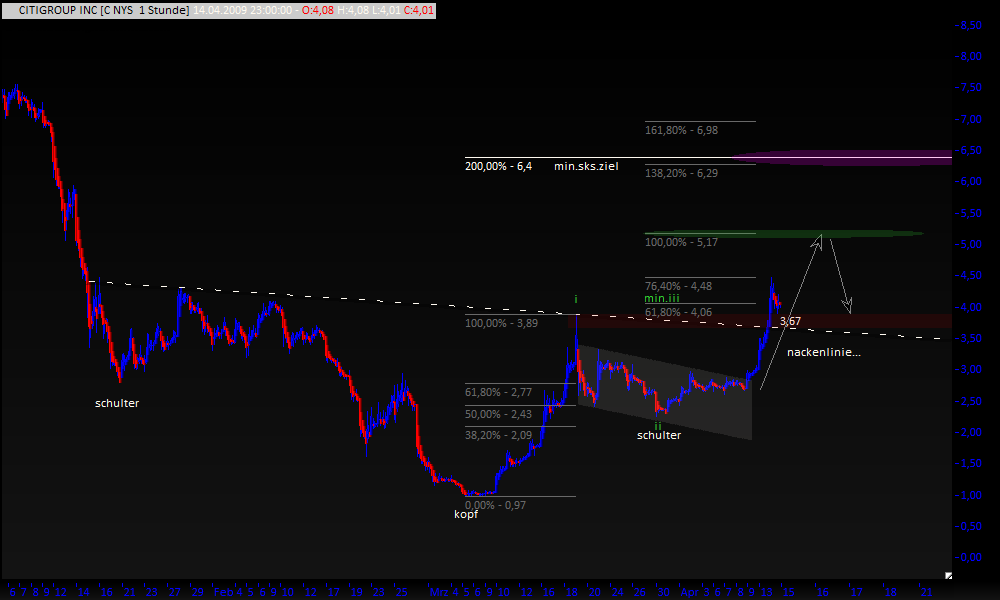The height and width of the screenshot is (600, 1000).
Task: Click the green min.iii annotation
Action: [x=662, y=298]
